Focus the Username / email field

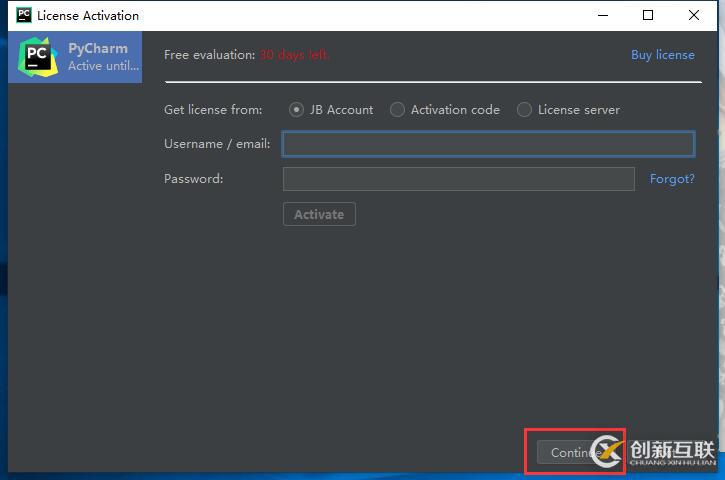coord(488,144)
